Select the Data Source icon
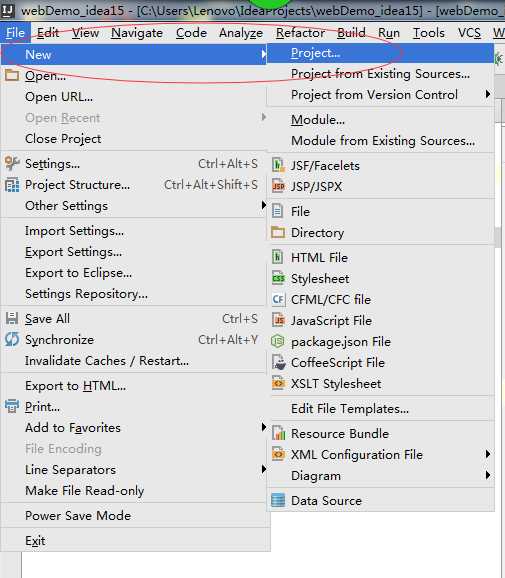This screenshot has height=578, width=505. [x=278, y=501]
